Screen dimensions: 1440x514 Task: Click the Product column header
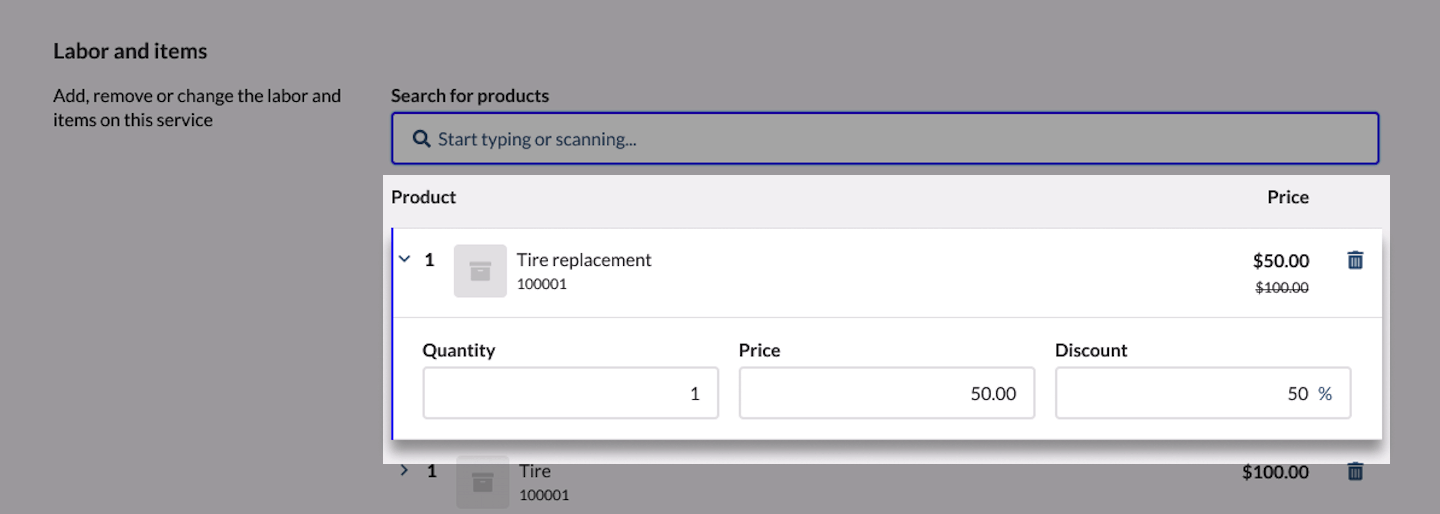pyautogui.click(x=424, y=197)
